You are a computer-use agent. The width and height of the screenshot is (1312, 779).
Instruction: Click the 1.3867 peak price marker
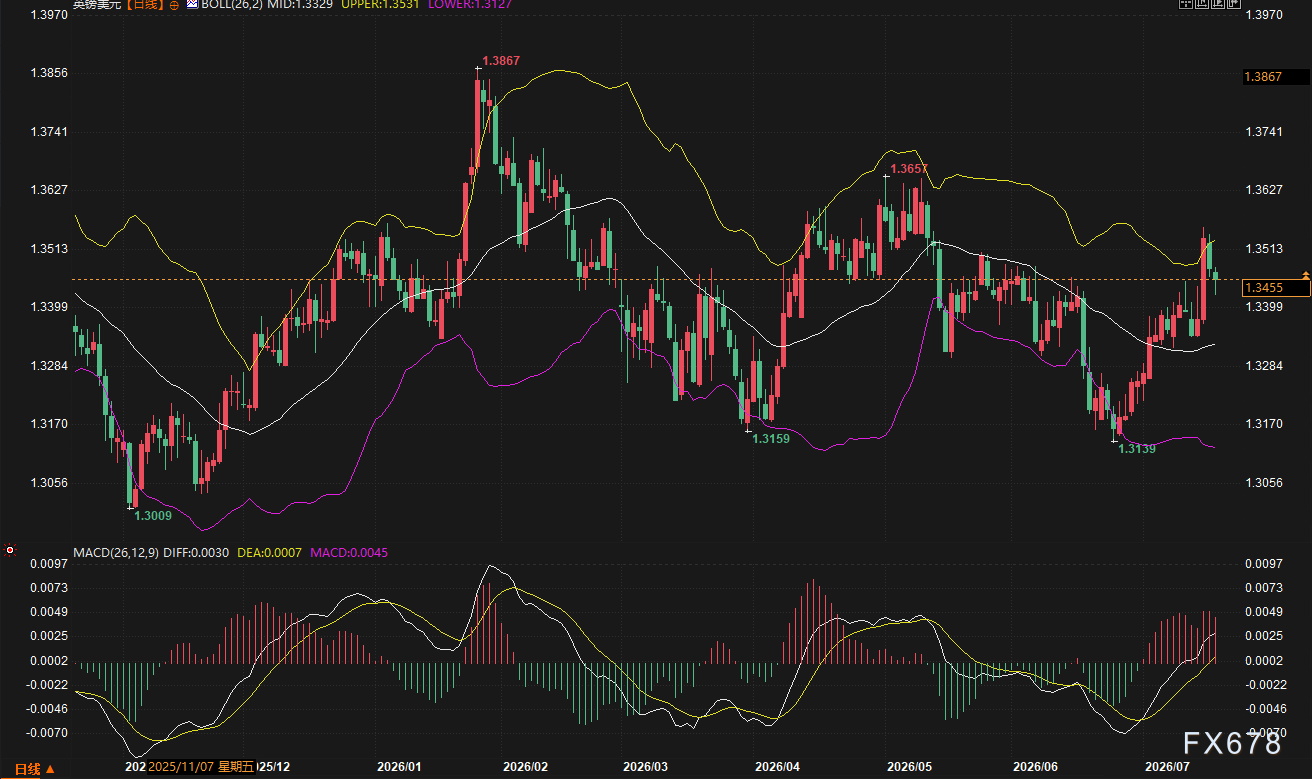[x=500, y=62]
